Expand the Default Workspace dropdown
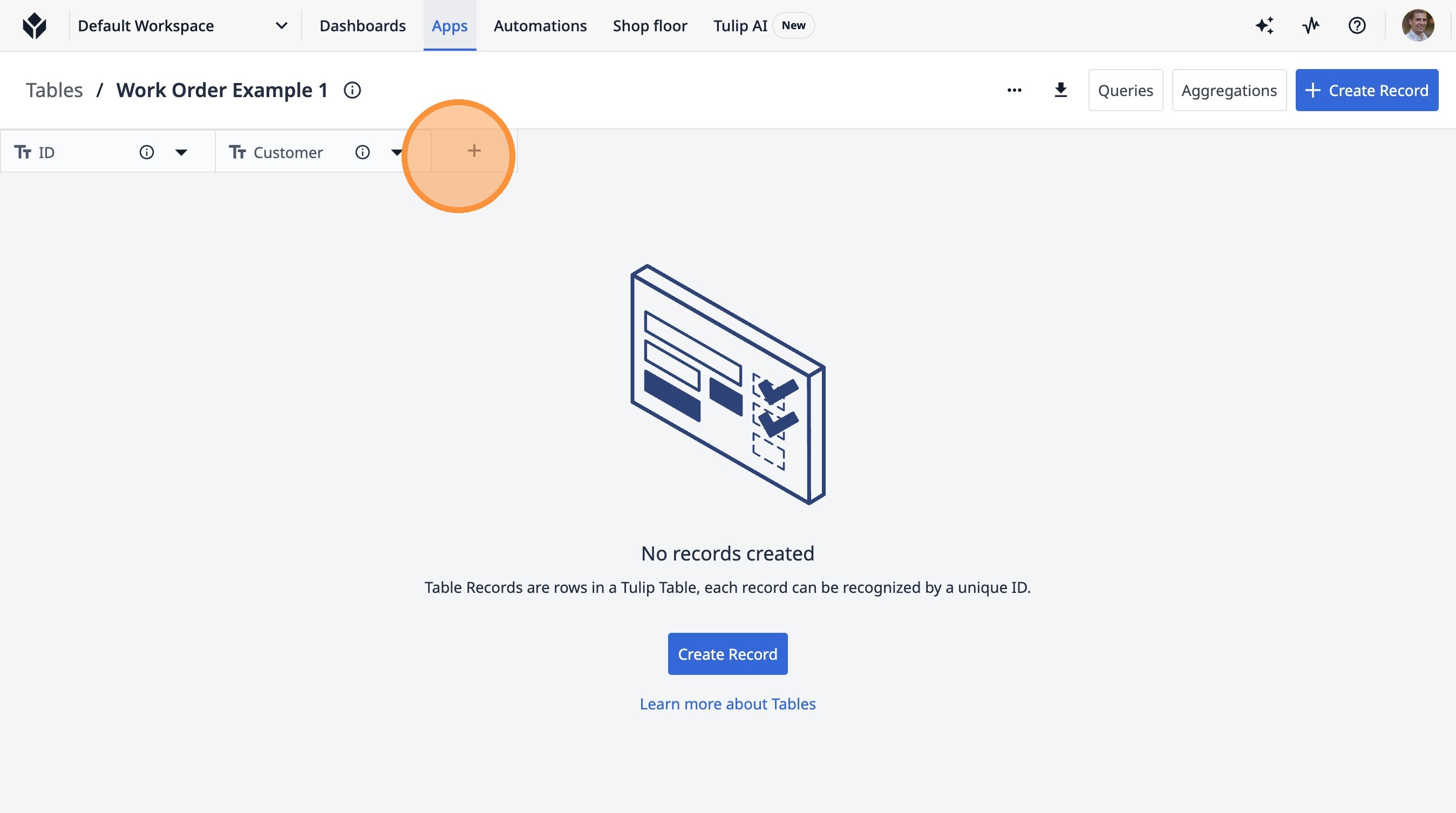This screenshot has width=1456, height=813. click(281, 26)
